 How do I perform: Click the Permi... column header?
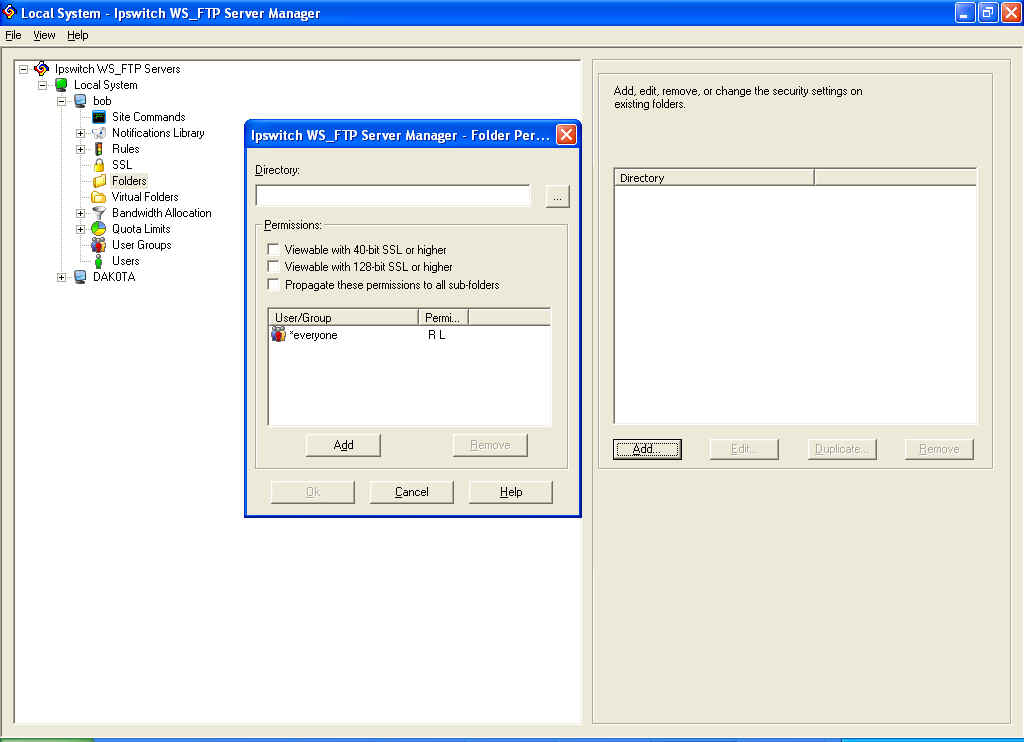(x=443, y=317)
